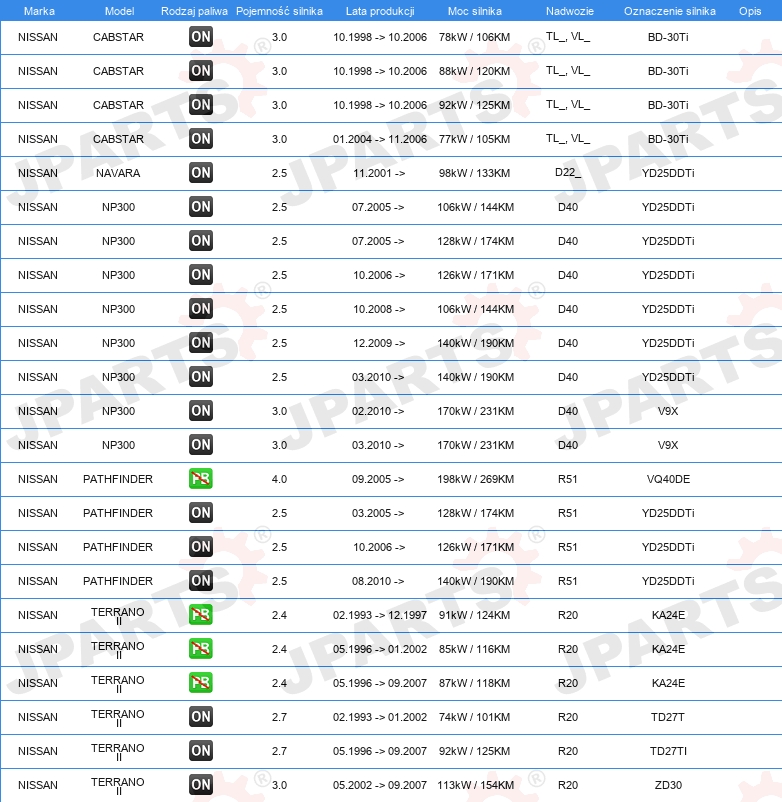Click the 77kW / 105KM power cell
Screen dimensions: 782x802
pyautogui.click(x=475, y=139)
